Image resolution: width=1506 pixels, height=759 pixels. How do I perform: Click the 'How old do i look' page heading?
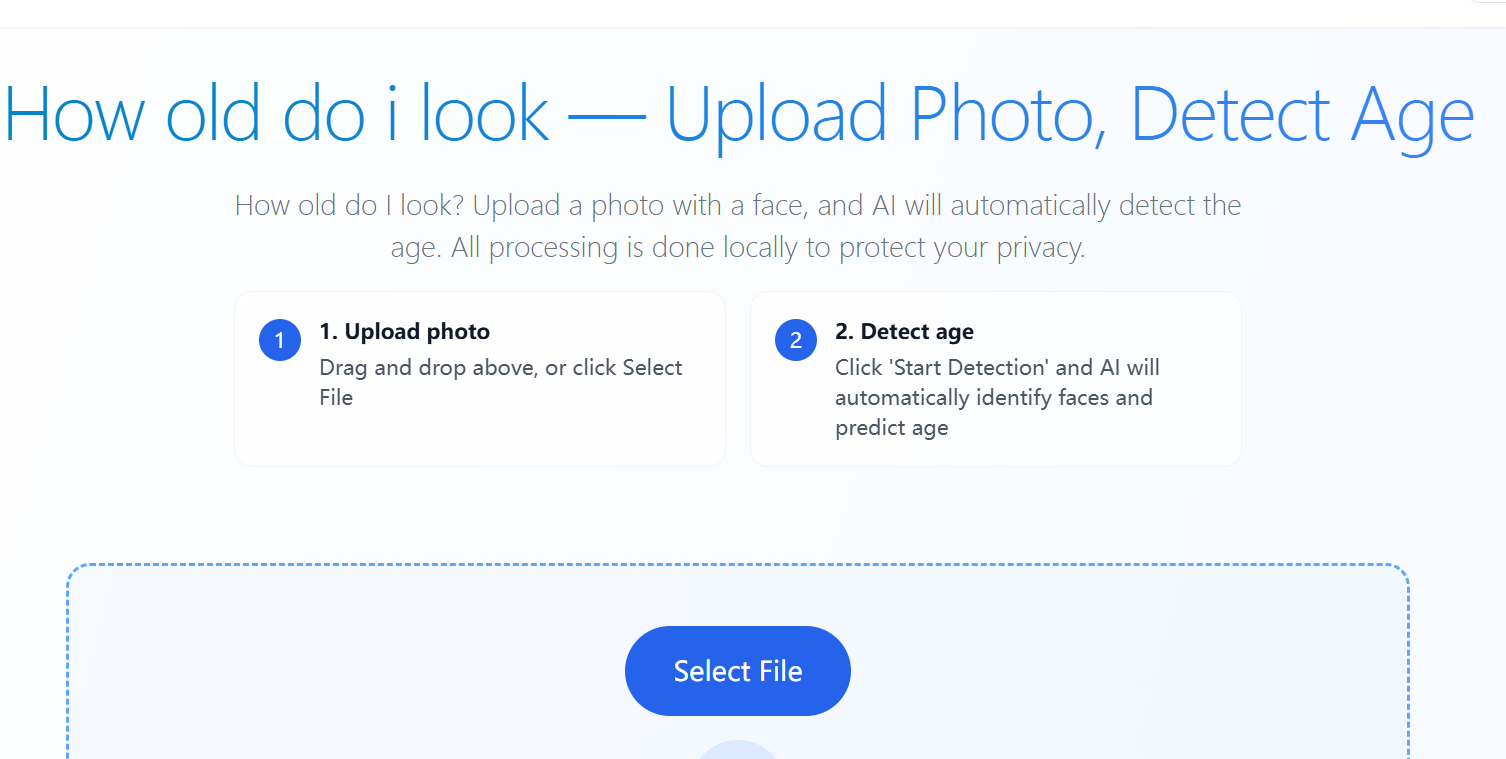[x=737, y=113]
